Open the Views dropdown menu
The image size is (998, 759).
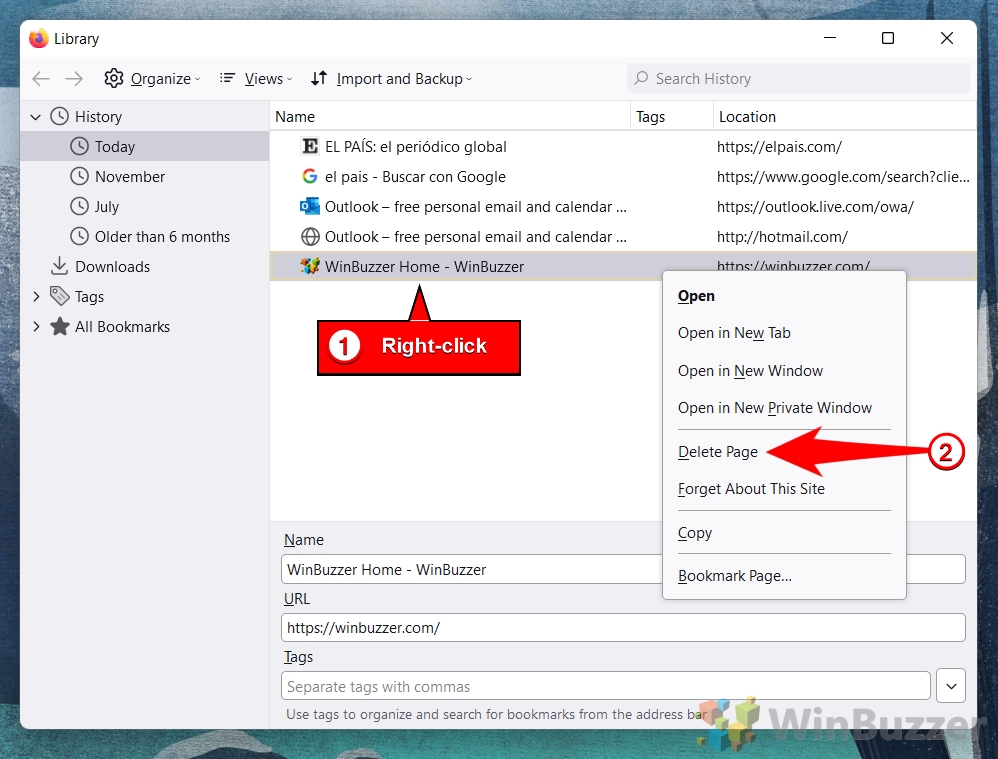coord(256,78)
